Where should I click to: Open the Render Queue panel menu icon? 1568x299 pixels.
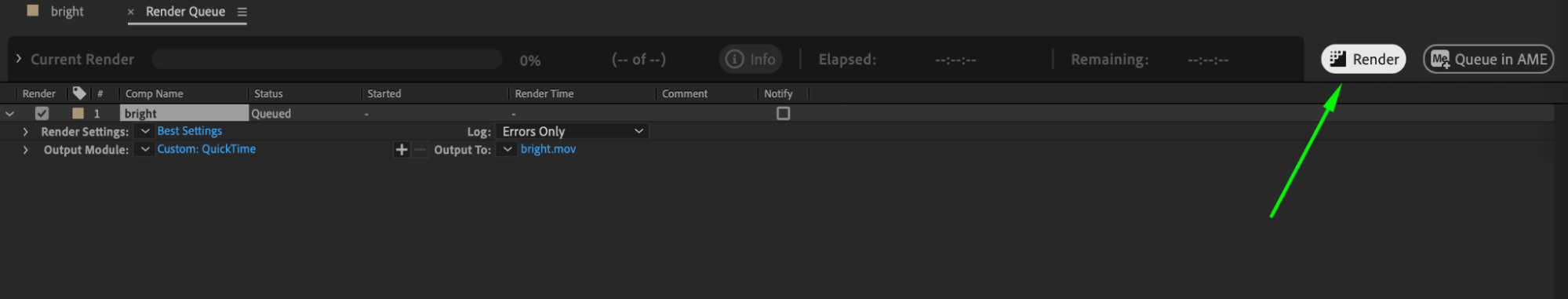coord(242,12)
